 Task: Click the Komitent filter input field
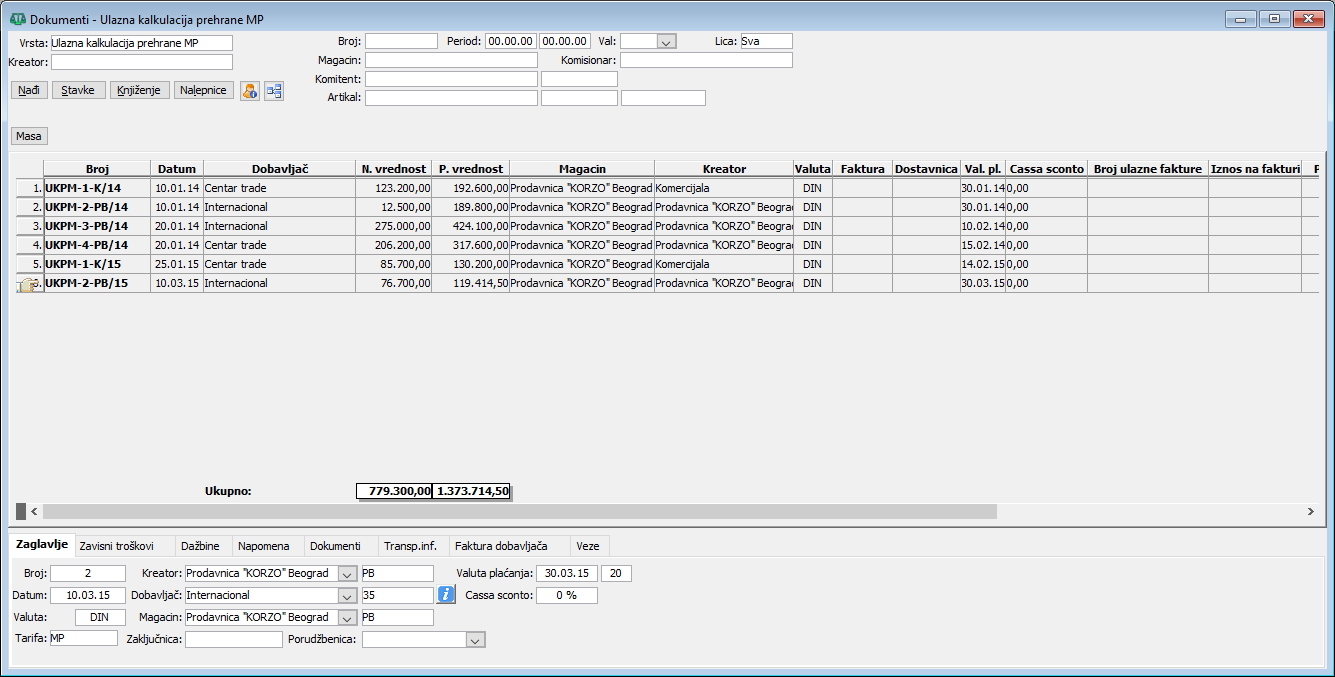(x=451, y=79)
